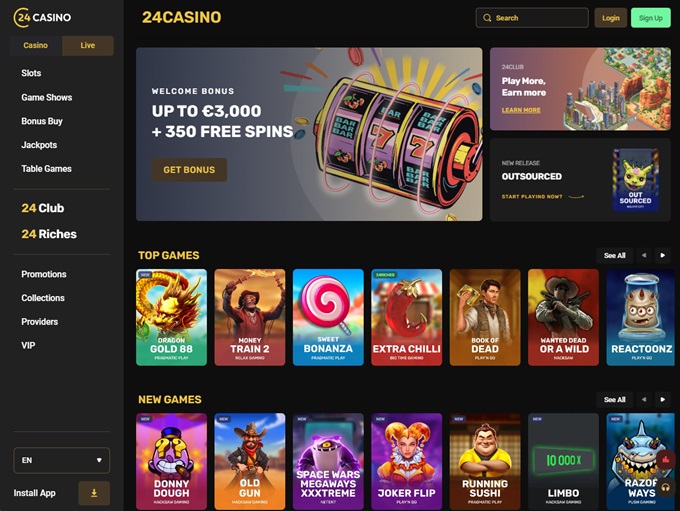The image size is (680, 511).
Task: Select Providers in sidebar menu
Action: tap(39, 322)
